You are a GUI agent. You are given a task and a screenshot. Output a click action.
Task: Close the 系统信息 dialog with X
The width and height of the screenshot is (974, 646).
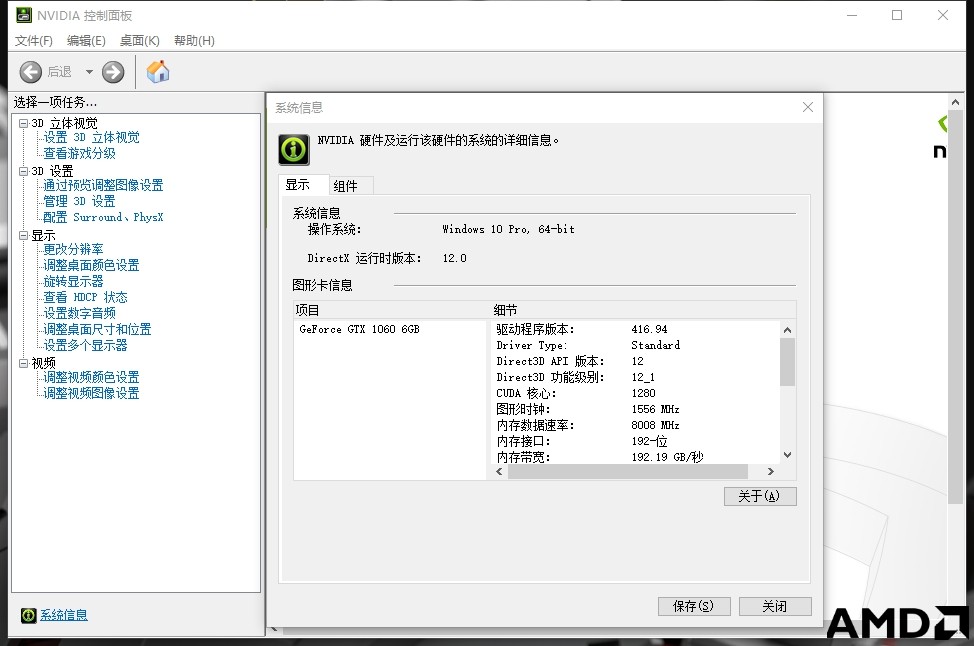point(808,107)
